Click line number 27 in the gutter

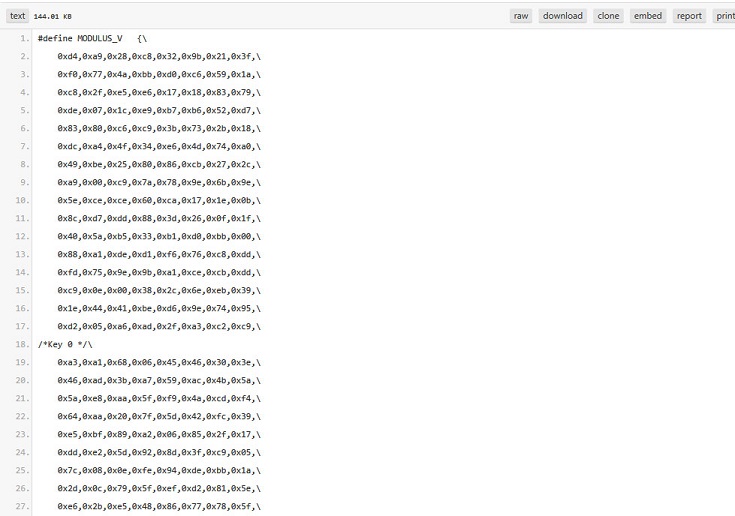coord(22,507)
